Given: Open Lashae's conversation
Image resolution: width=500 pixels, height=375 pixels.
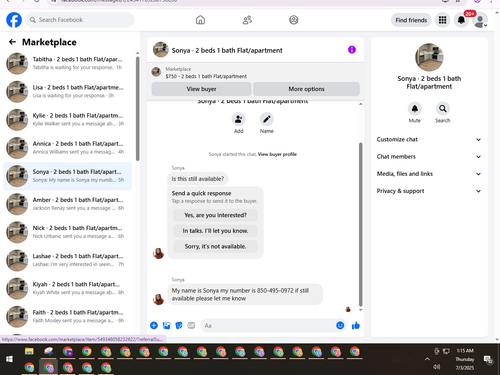Looking at the screenshot, I should [67, 260].
